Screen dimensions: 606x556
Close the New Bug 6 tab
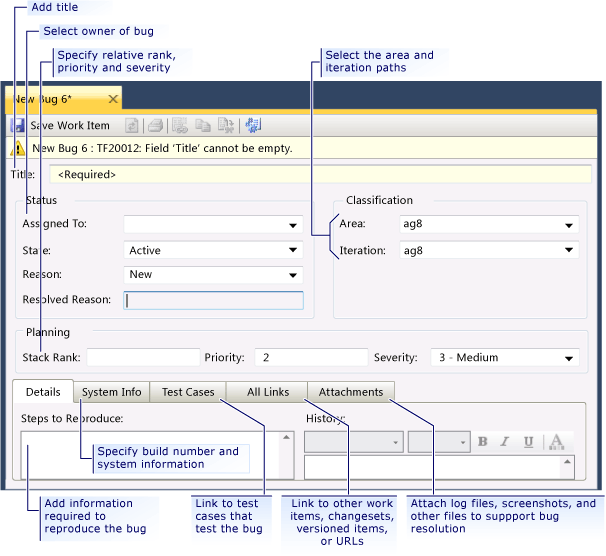[113, 99]
